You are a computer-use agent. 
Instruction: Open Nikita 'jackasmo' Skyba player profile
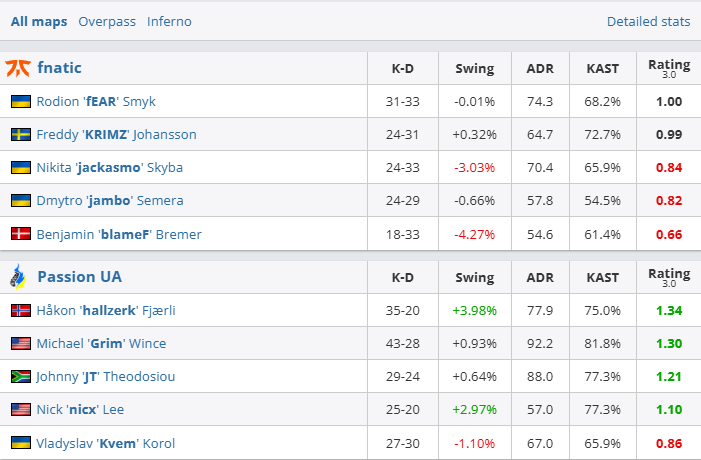point(109,167)
